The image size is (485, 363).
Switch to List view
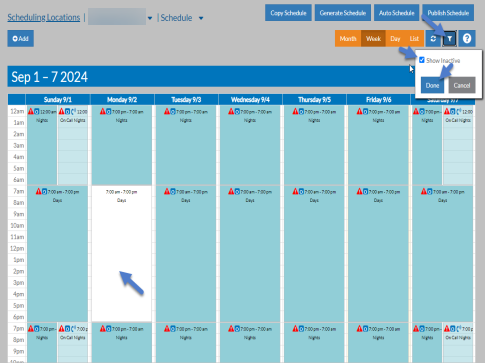tap(414, 39)
